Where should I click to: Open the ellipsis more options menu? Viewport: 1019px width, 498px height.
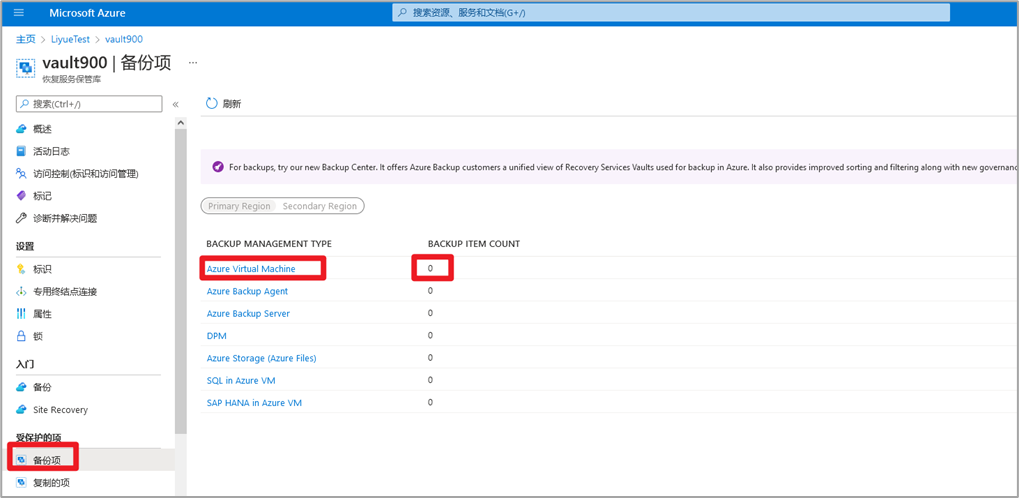tap(193, 63)
